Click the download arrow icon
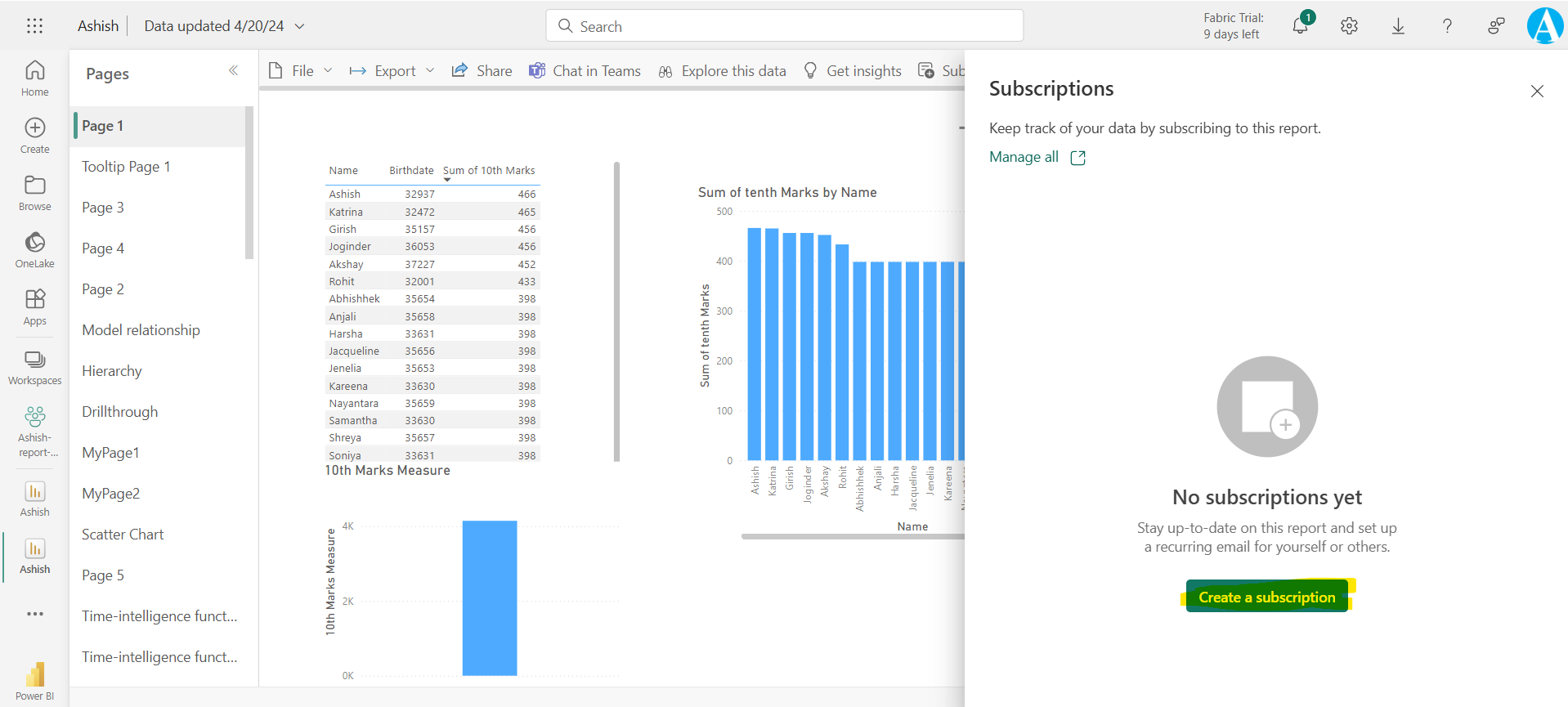Image resolution: width=1568 pixels, height=707 pixels. tap(1398, 26)
